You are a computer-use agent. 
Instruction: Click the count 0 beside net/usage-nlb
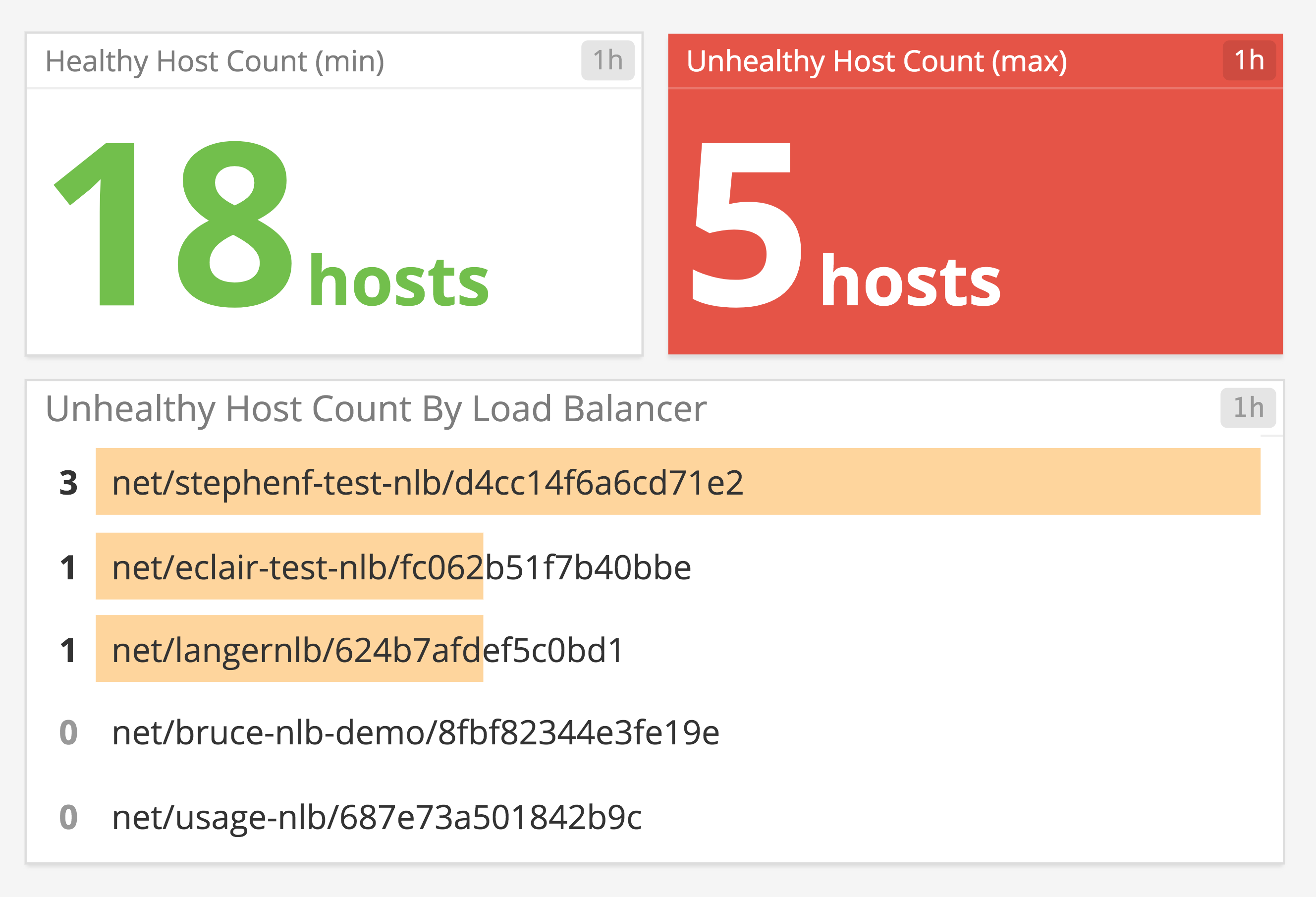tap(69, 821)
